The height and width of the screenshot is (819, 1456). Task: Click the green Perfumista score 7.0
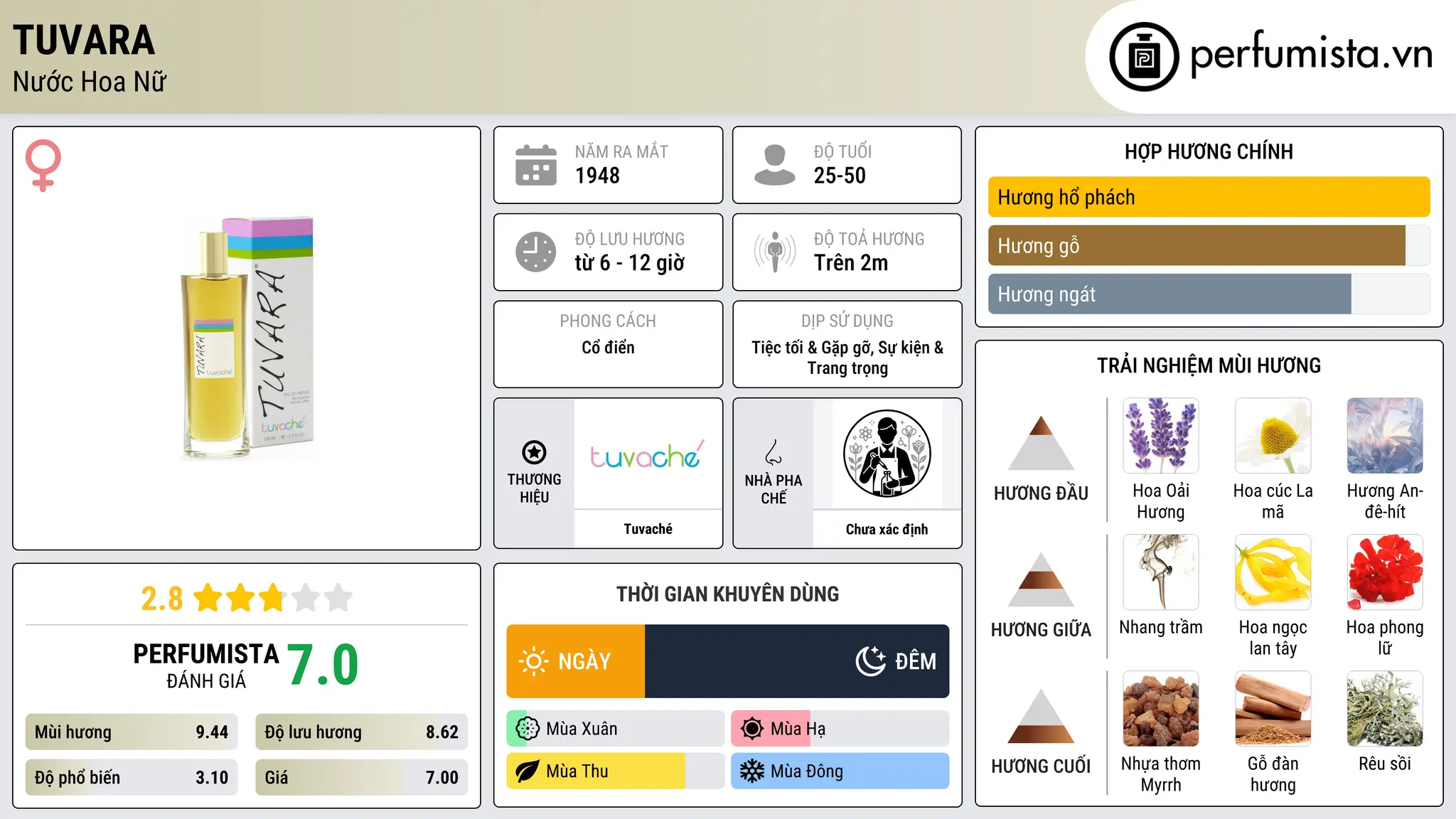[x=323, y=664]
